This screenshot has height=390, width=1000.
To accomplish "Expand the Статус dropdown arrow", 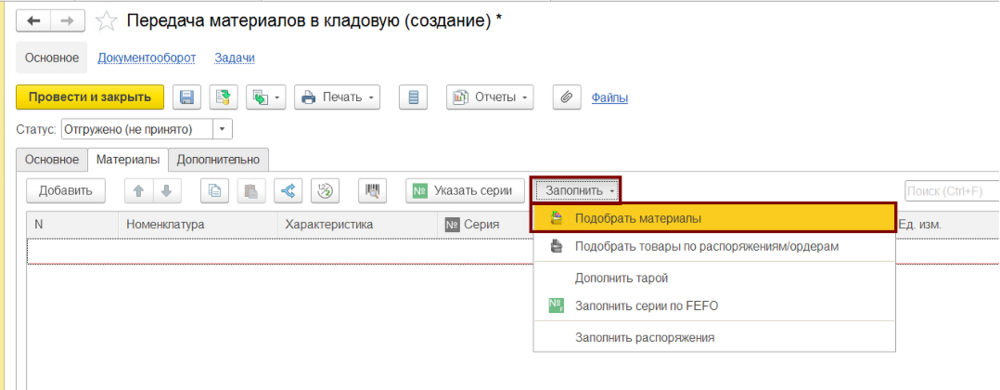I will 222,129.
